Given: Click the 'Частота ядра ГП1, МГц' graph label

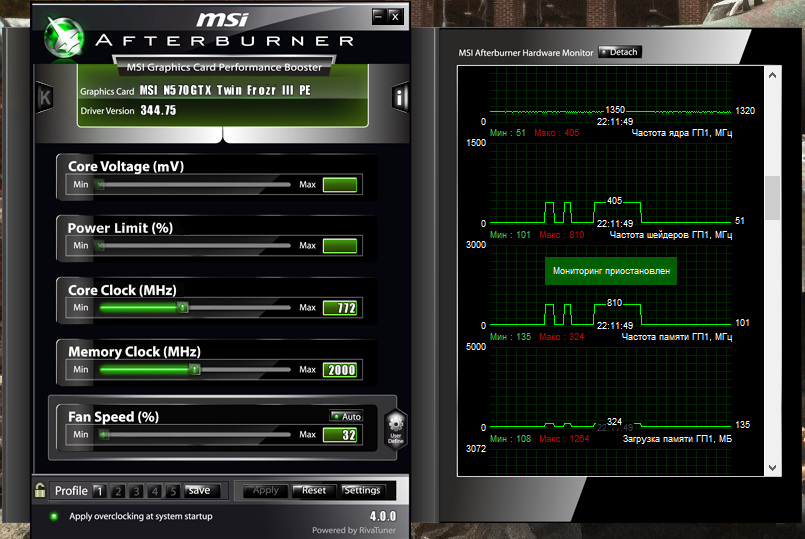Looking at the screenshot, I should click(x=681, y=133).
